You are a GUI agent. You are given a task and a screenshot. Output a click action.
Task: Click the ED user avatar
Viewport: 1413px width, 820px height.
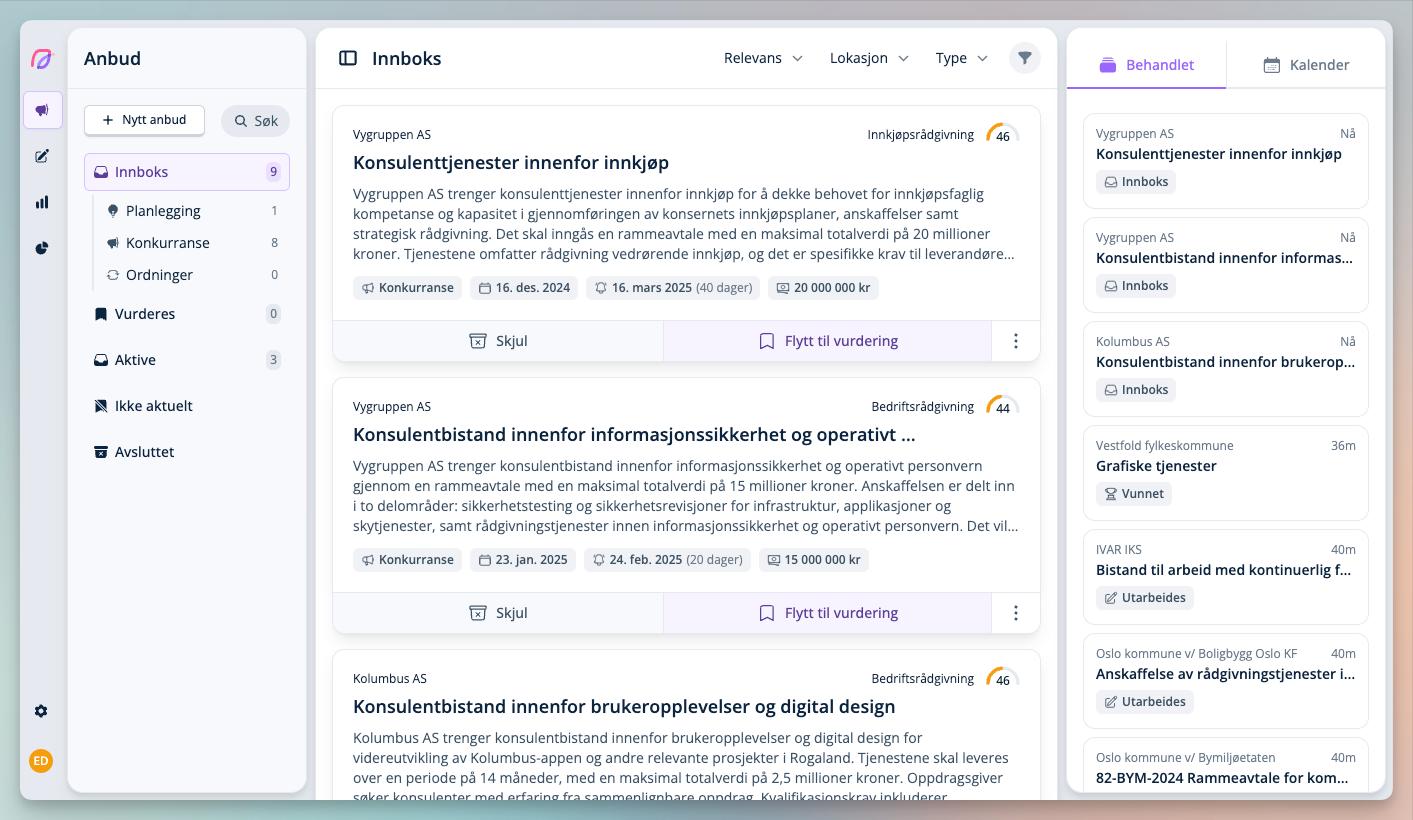point(41,761)
